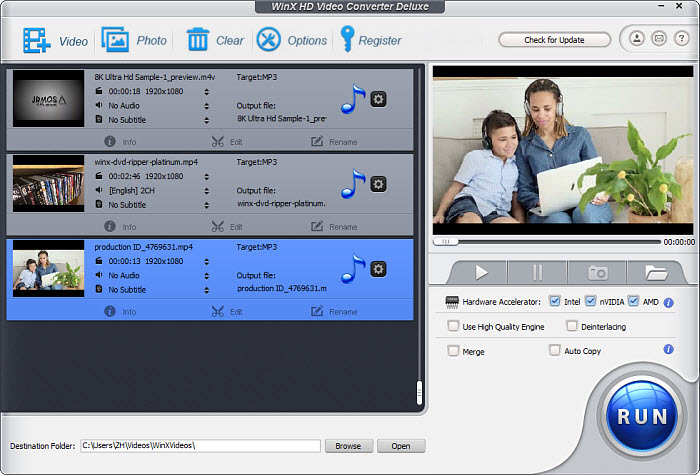700x475 pixels.
Task: Pause the preview playback
Action: point(538,272)
